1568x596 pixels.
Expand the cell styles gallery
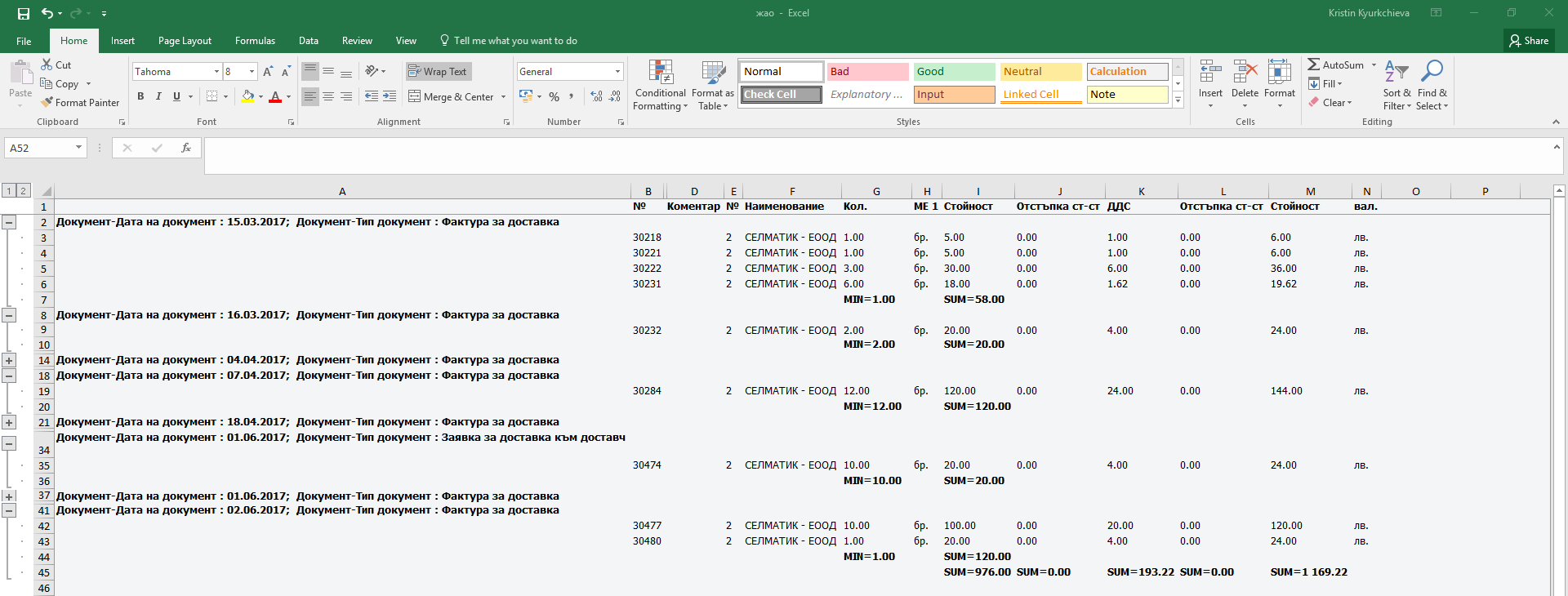click(1178, 100)
